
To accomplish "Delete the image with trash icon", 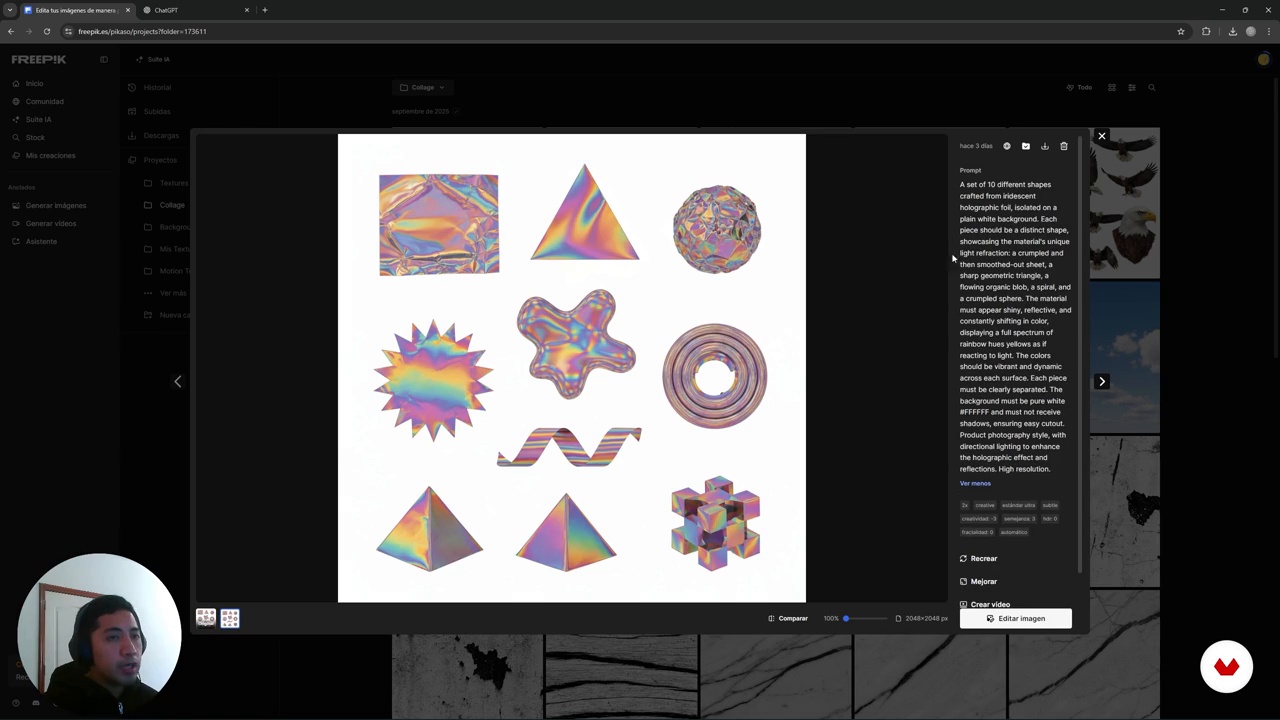I will click(x=1064, y=146).
